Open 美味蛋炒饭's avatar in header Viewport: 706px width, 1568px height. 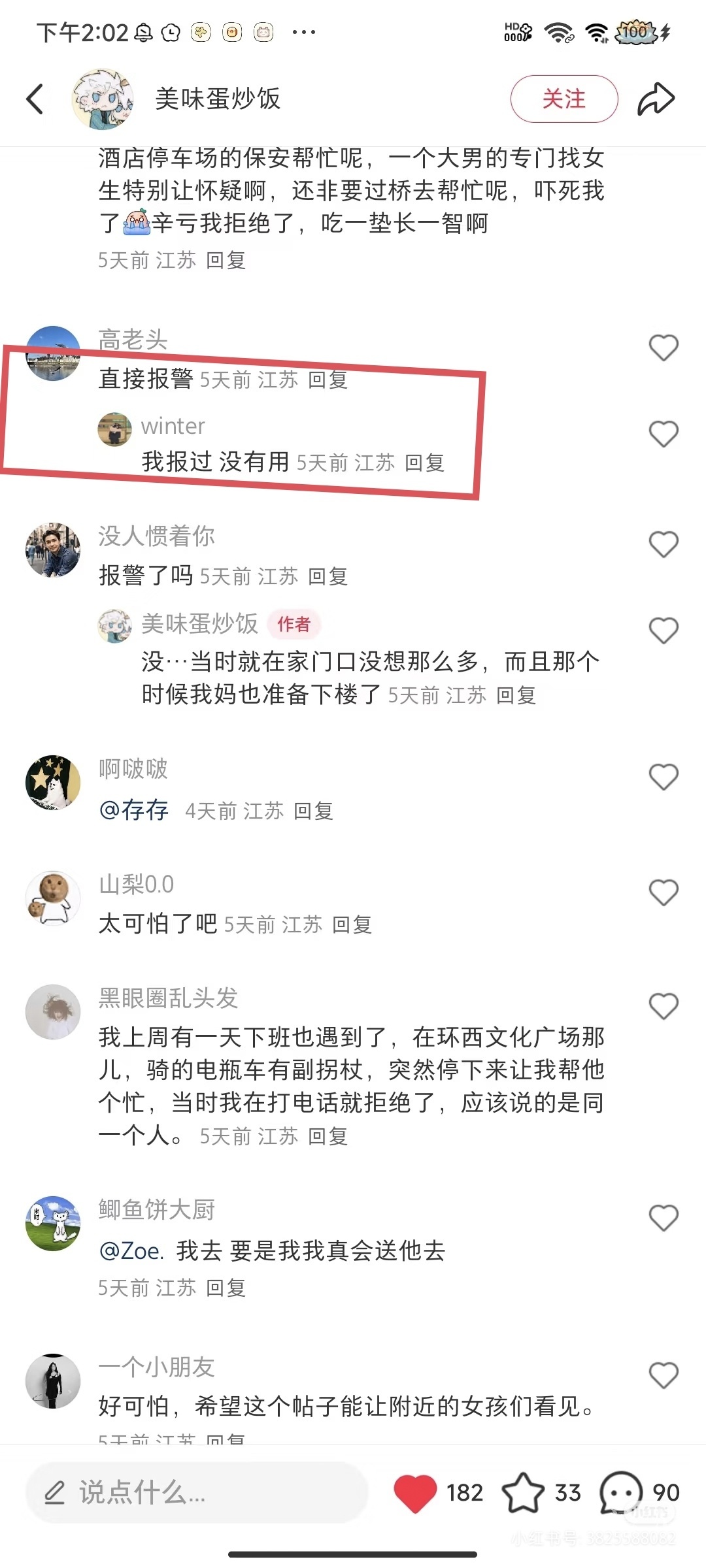[x=102, y=99]
